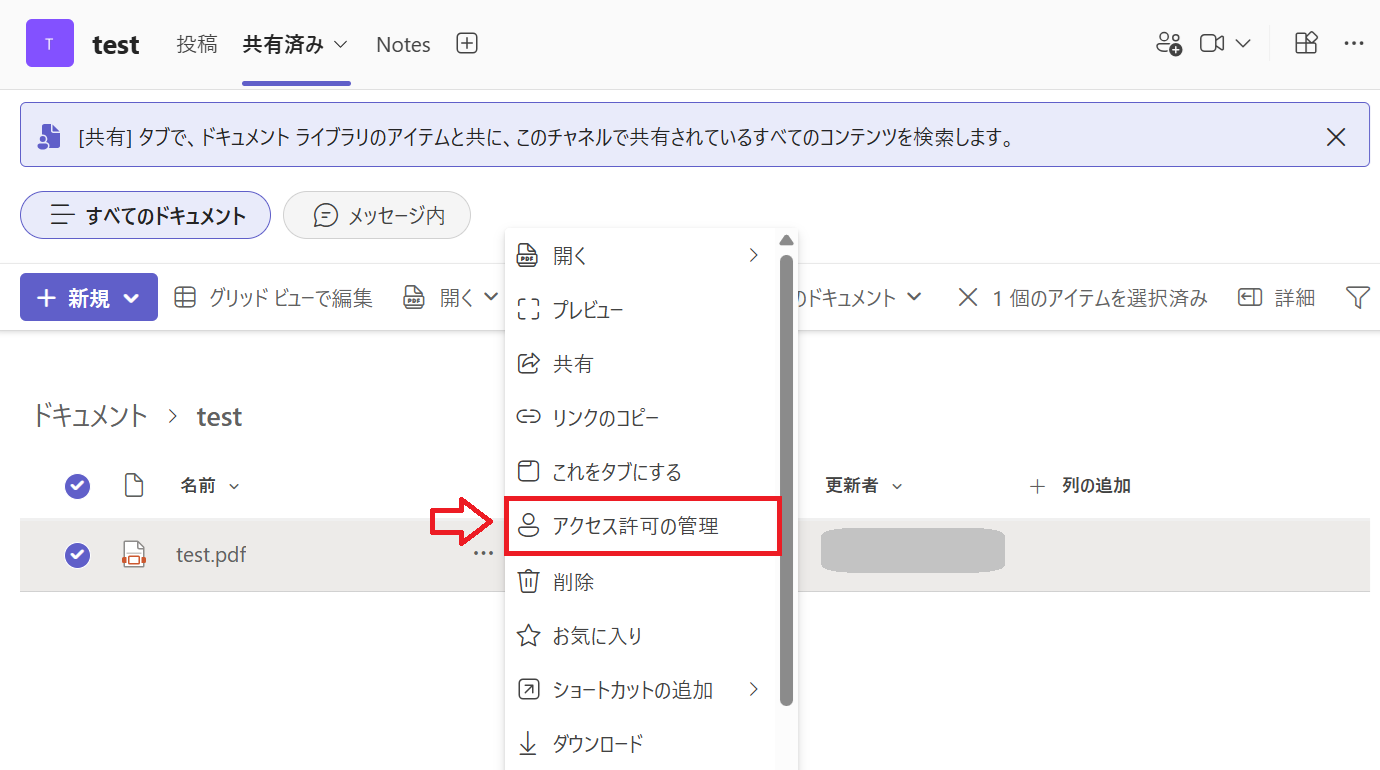Start a video call from the channel header
The image size is (1380, 770).
1213,43
